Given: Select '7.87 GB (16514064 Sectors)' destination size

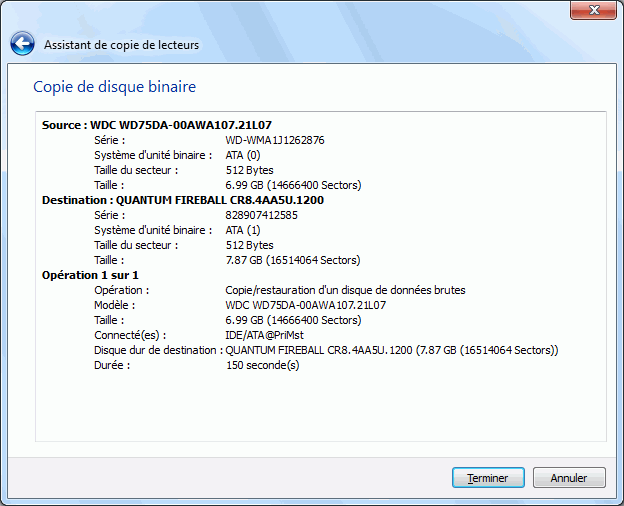Looking at the screenshot, I should (293, 260).
